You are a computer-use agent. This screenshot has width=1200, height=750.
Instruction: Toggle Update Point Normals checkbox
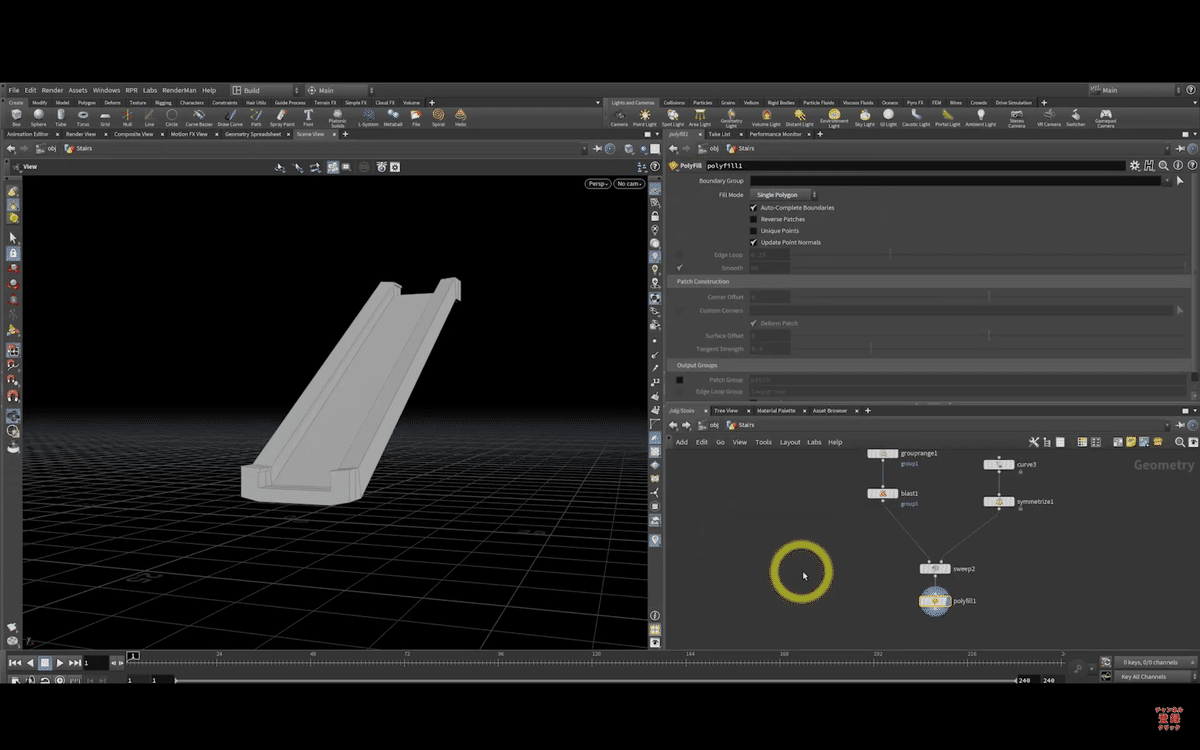pos(753,242)
